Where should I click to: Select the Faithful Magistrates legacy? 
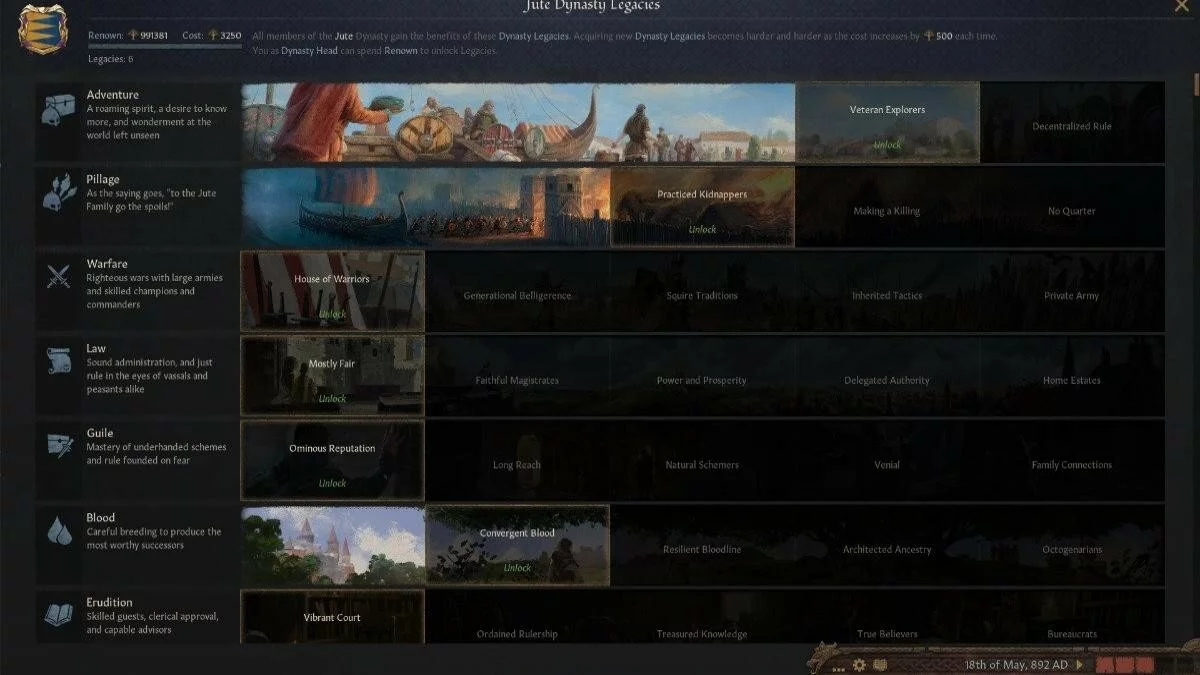click(x=517, y=376)
